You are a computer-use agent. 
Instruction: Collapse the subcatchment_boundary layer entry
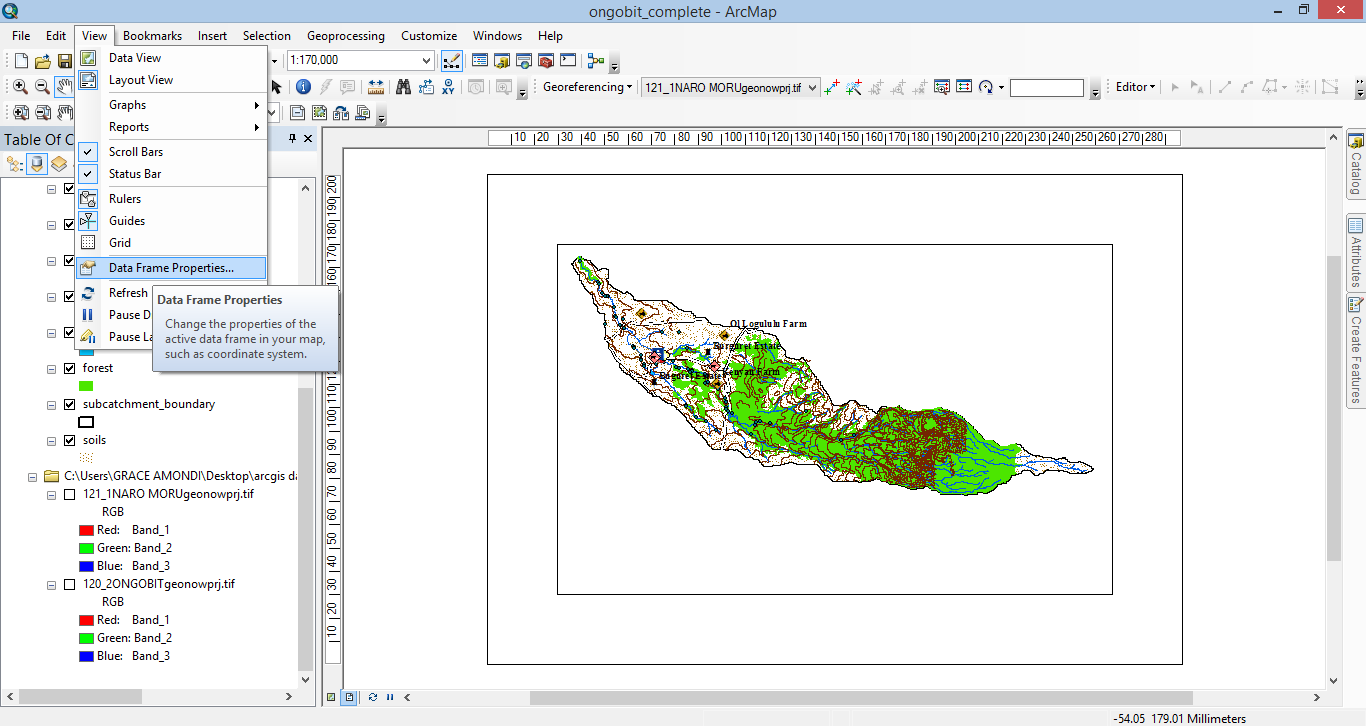pos(52,404)
